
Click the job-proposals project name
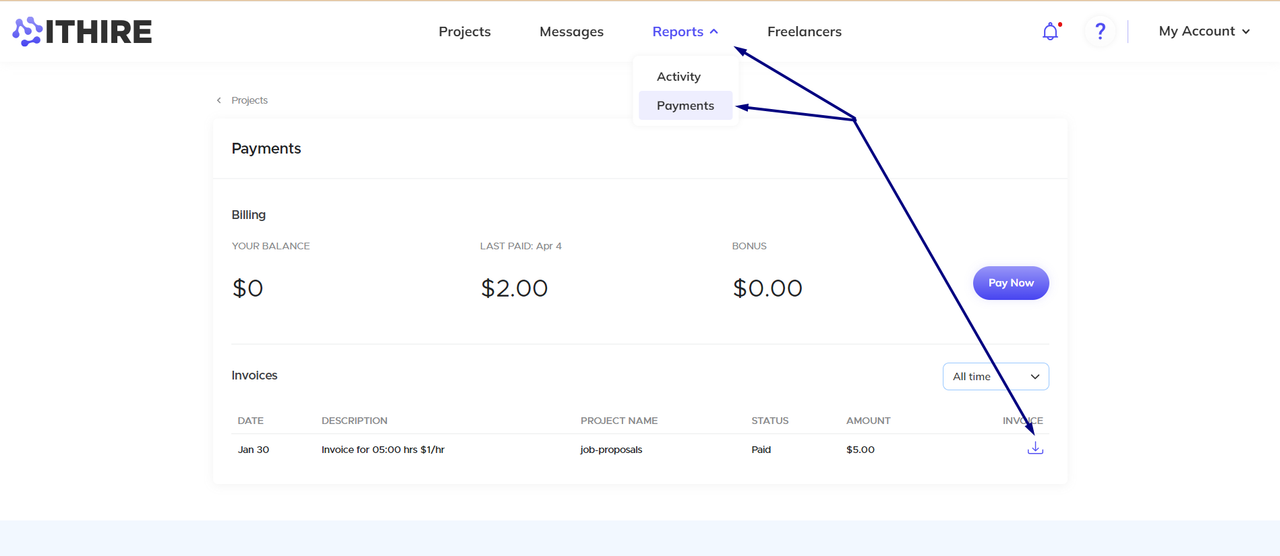click(x=612, y=450)
